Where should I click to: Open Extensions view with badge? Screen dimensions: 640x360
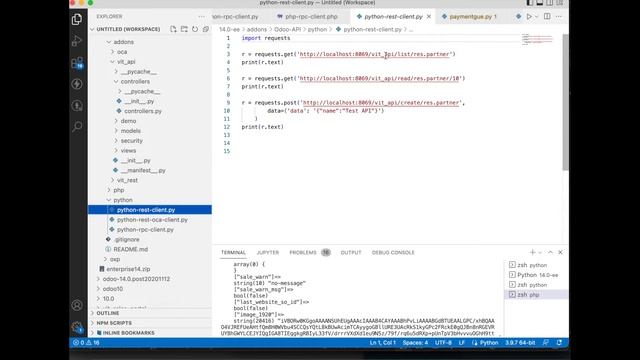(x=77, y=62)
